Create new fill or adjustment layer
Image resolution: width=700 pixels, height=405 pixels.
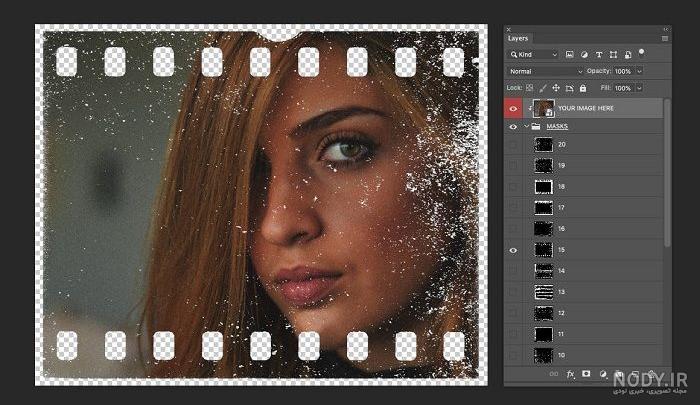[x=603, y=374]
